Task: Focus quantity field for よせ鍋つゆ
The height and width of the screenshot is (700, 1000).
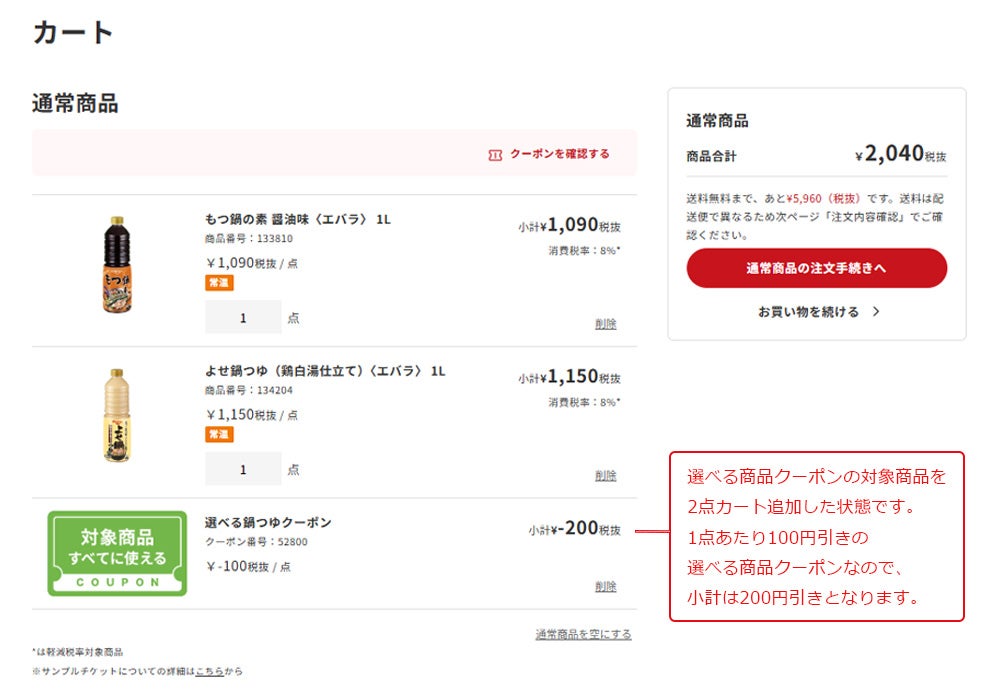Action: 243,469
